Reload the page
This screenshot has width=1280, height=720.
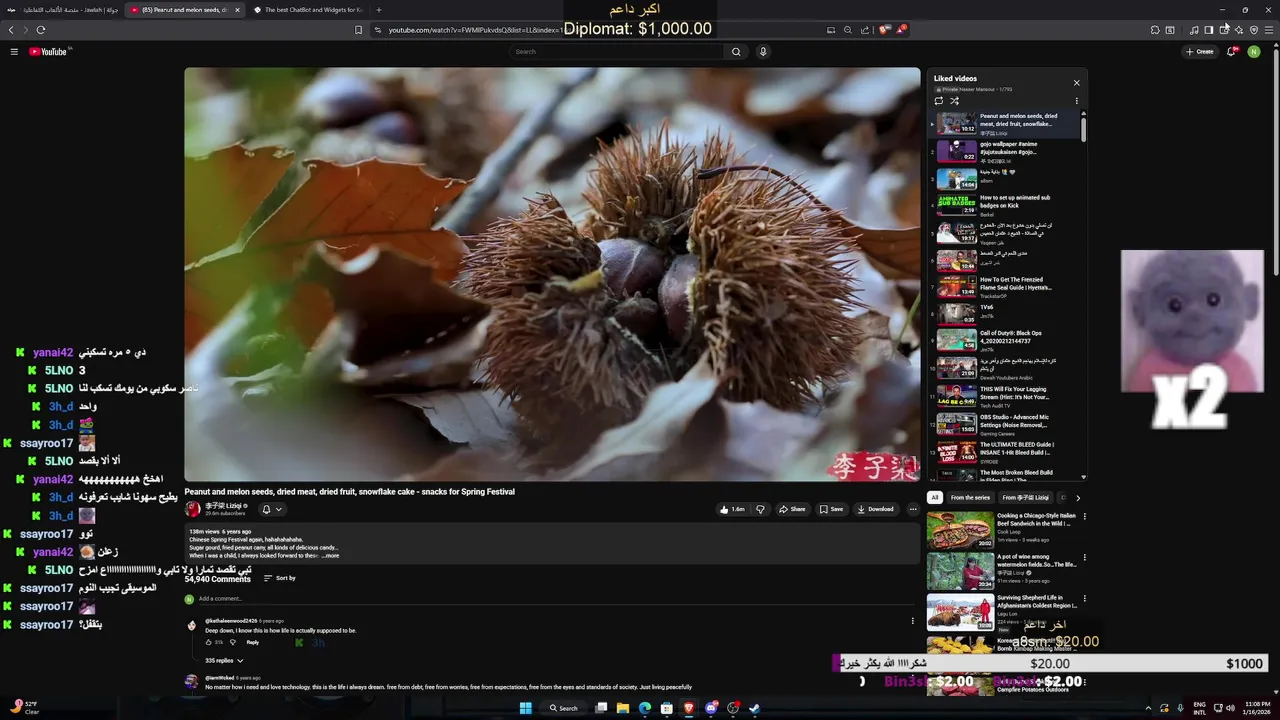40,30
